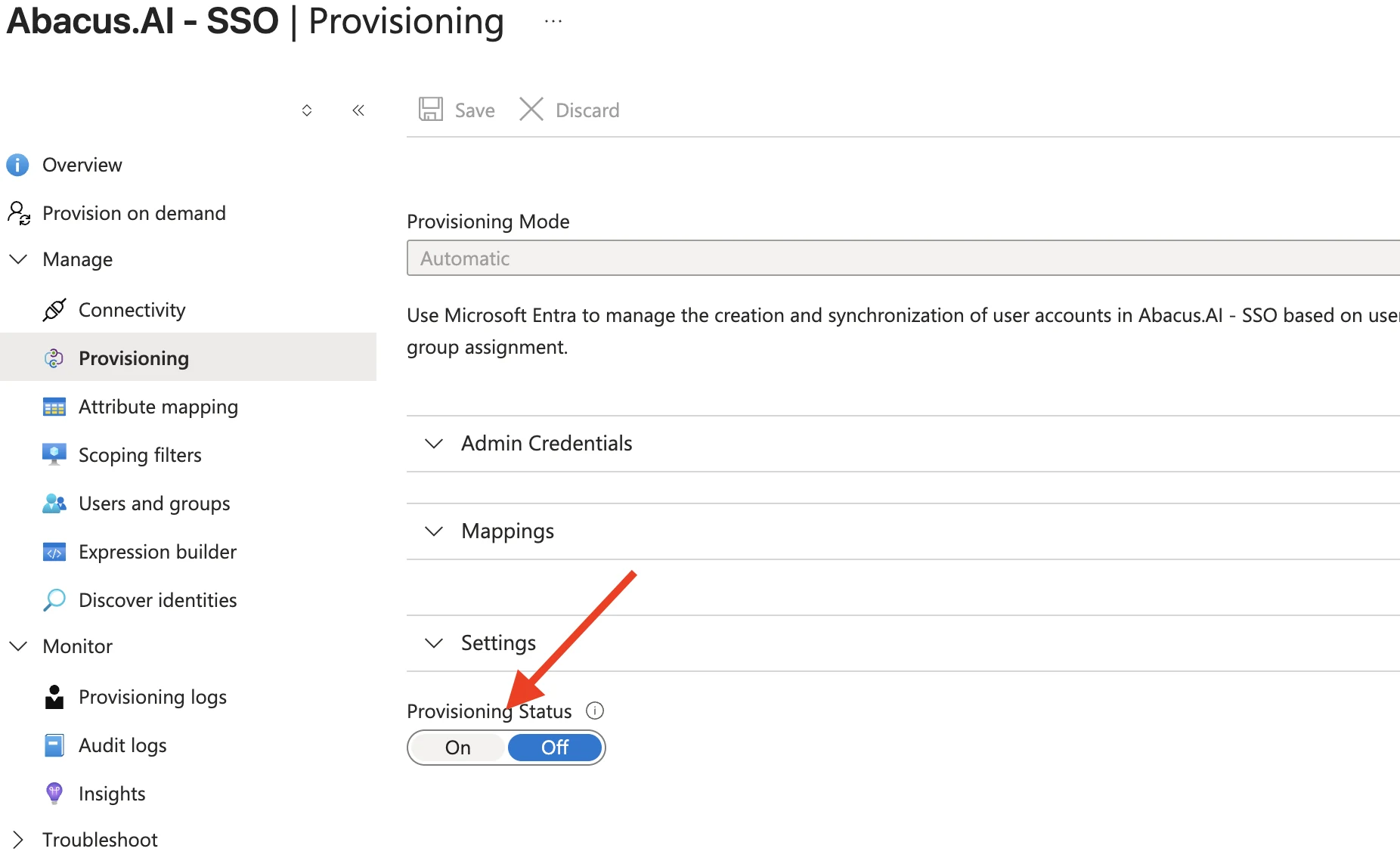Click the Mappings heading text
This screenshot has height=867, width=1400.
coord(507,531)
